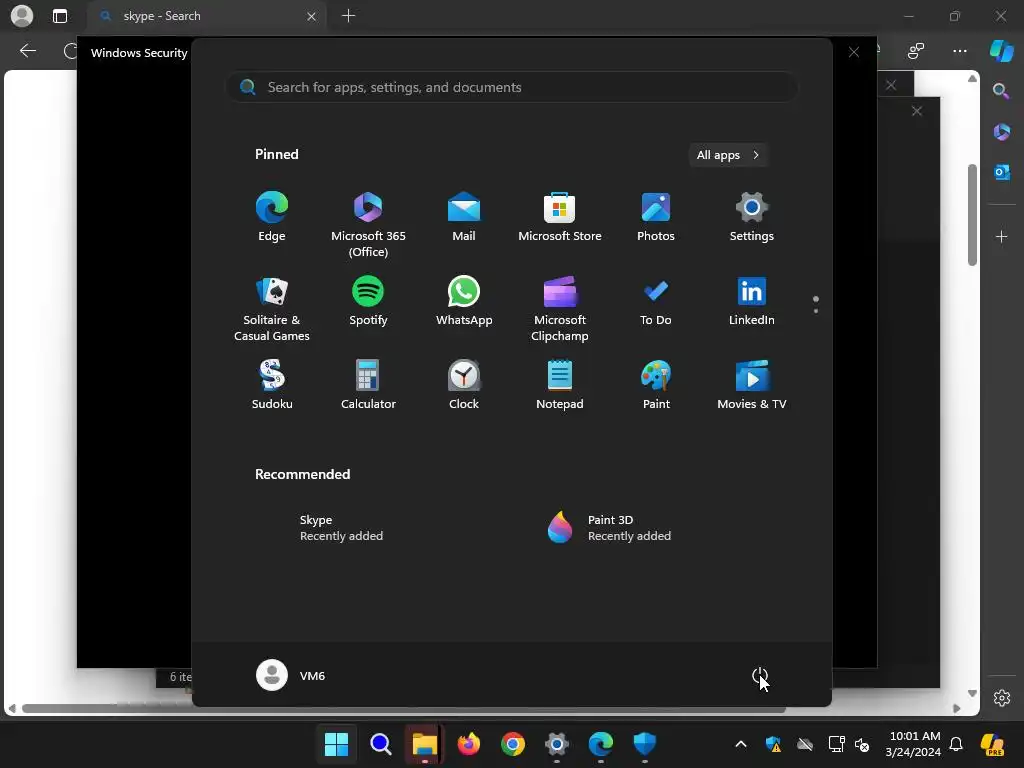Open Edge tab actions menu
The height and width of the screenshot is (768, 1024).
pyautogui.click(x=59, y=16)
